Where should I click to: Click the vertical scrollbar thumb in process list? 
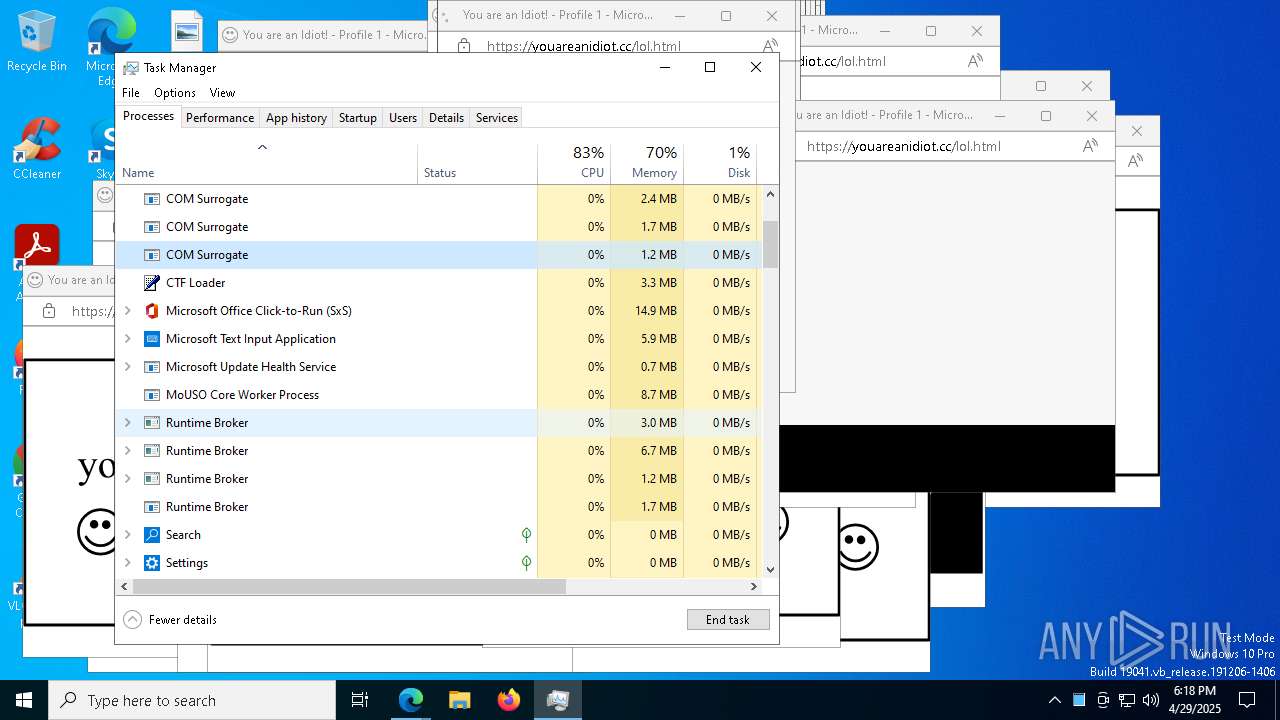770,244
